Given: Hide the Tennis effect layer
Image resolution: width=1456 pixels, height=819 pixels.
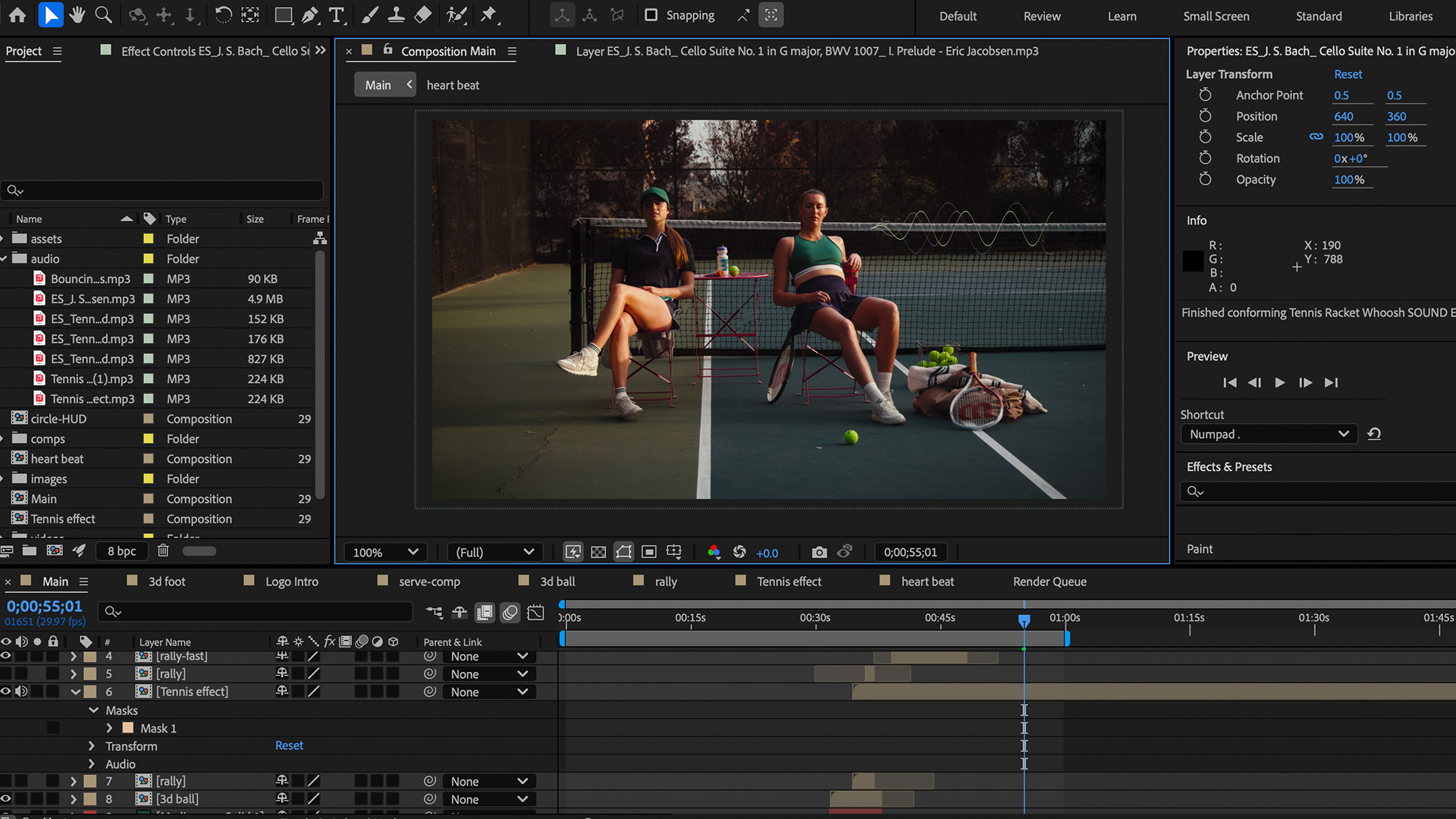Looking at the screenshot, I should click(x=6, y=692).
